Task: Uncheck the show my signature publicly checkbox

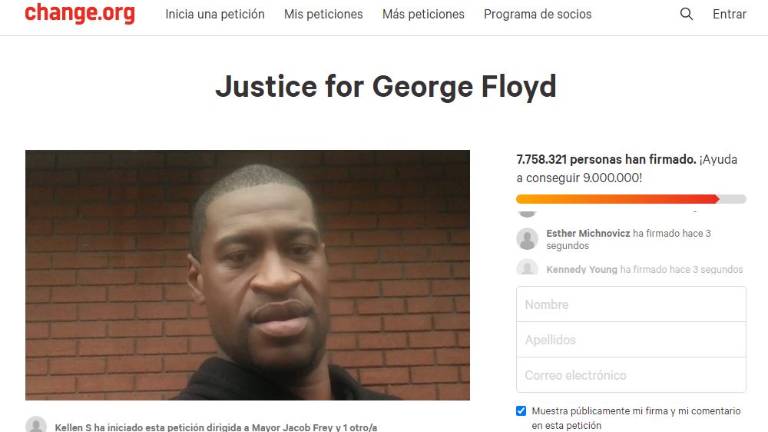Action: click(x=521, y=411)
